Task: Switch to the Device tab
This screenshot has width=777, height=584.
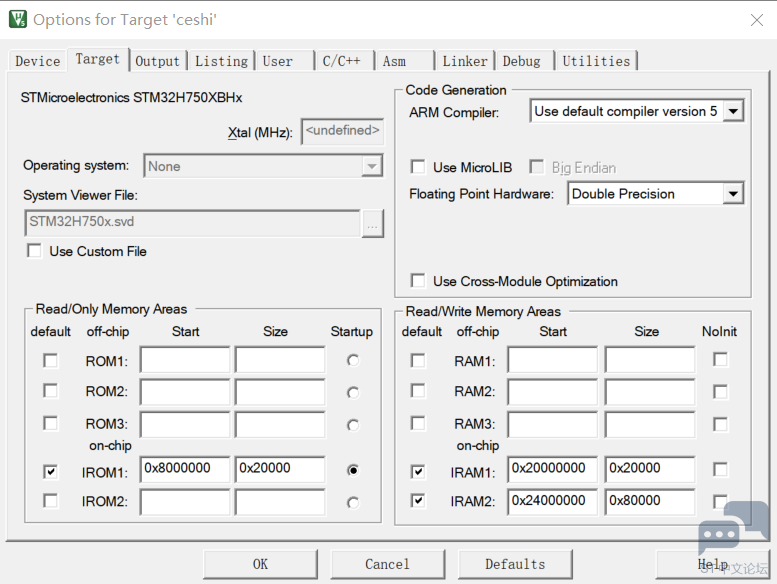Action: (38, 61)
